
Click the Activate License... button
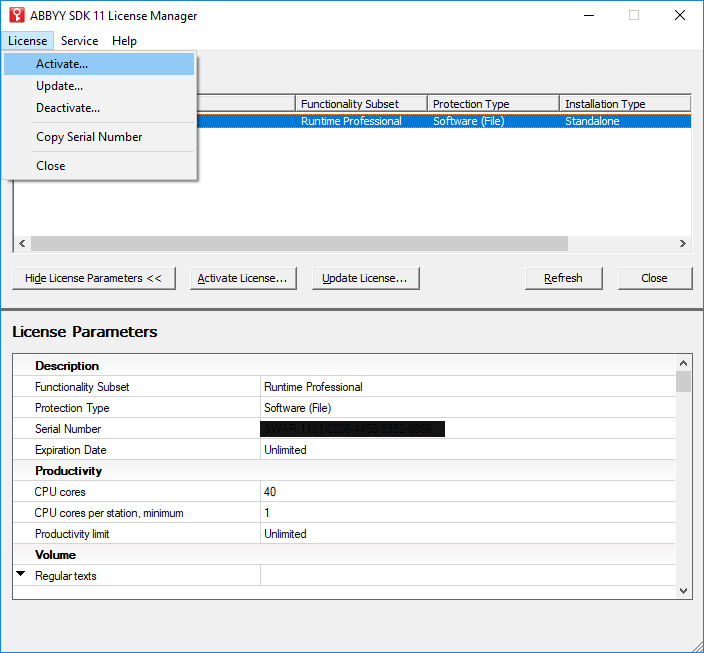(x=243, y=278)
